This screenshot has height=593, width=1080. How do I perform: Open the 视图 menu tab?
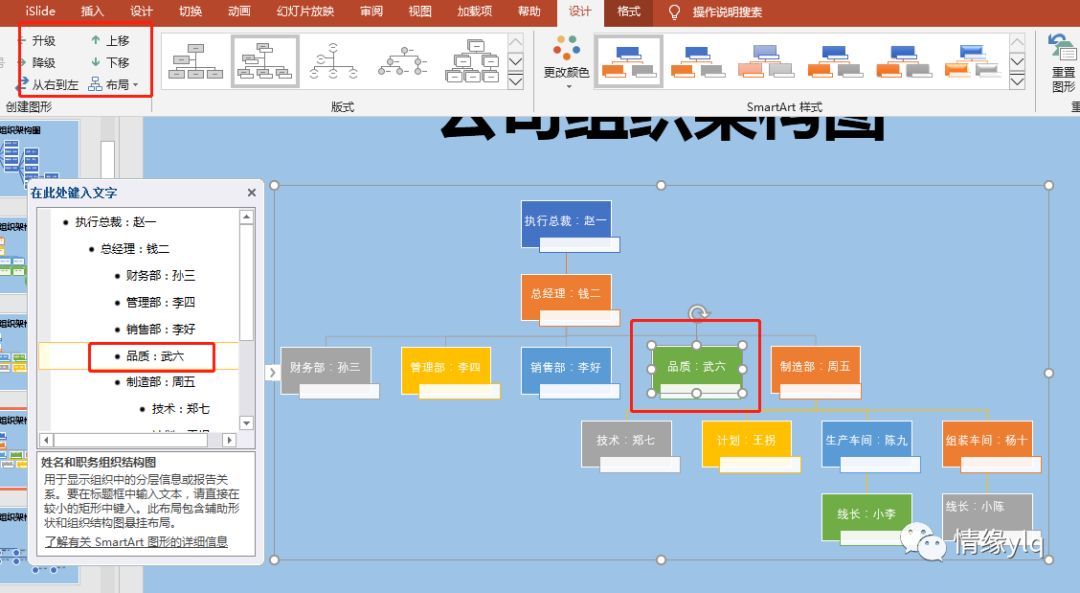[x=419, y=12]
